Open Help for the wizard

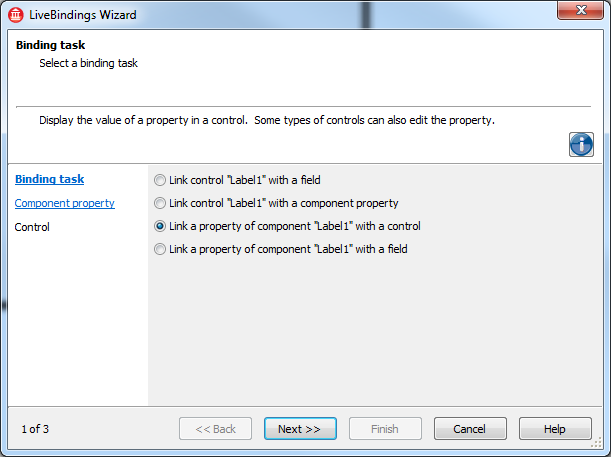[555, 429]
